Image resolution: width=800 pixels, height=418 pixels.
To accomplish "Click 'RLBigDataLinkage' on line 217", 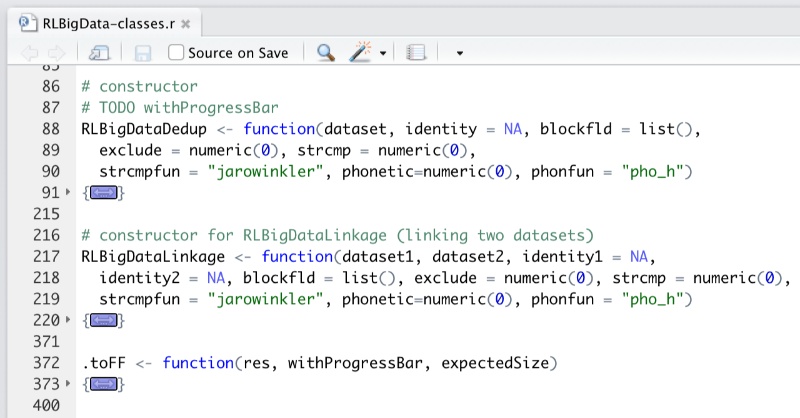I will coord(153,257).
